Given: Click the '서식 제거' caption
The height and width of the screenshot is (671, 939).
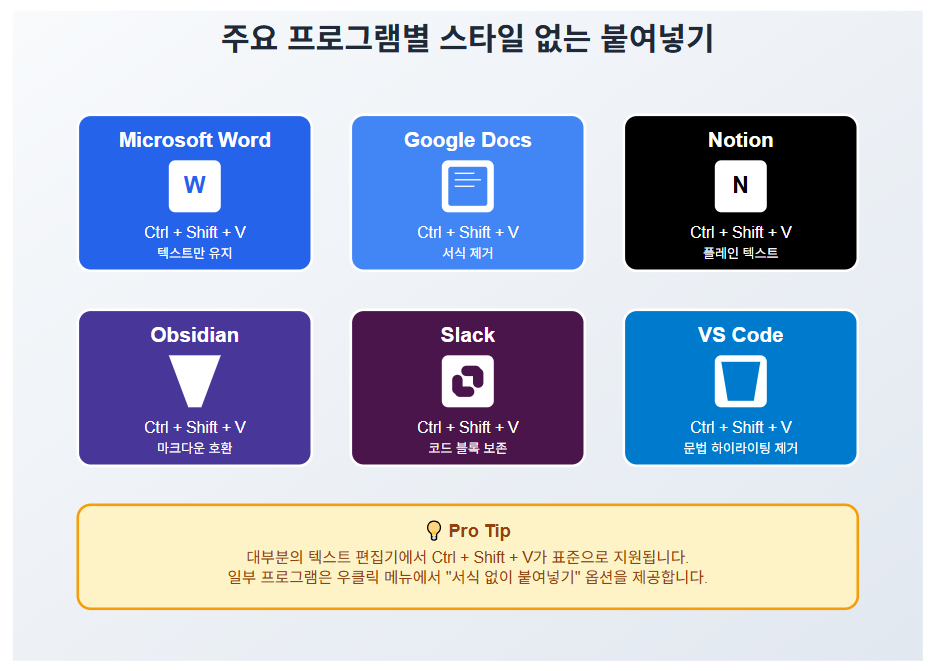Looking at the screenshot, I should coord(468,253).
